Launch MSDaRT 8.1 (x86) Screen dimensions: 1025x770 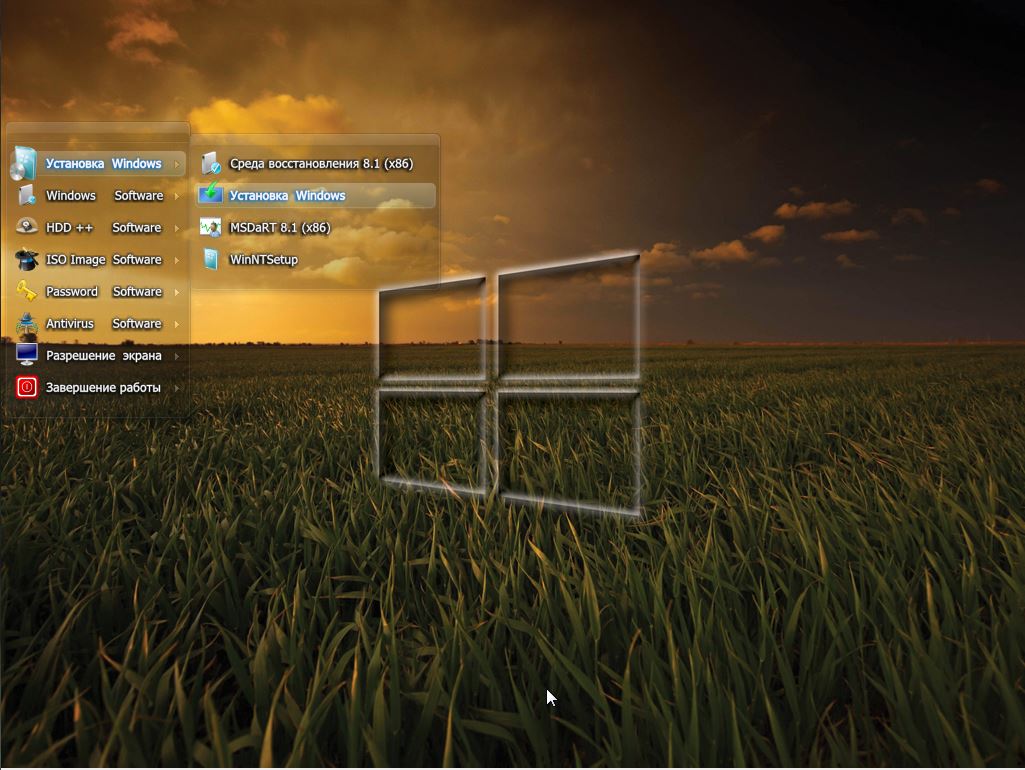315,227
